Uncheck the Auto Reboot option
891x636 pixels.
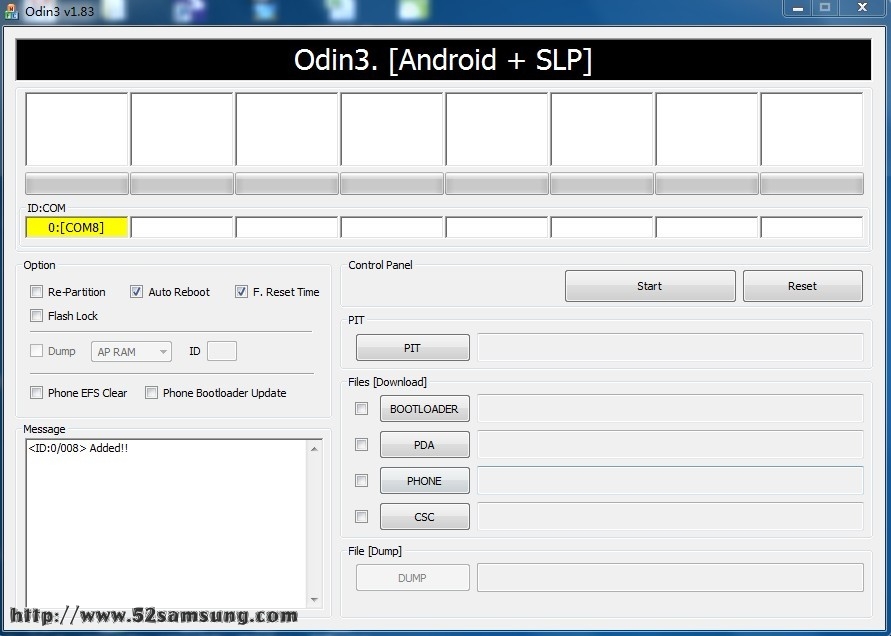point(136,292)
